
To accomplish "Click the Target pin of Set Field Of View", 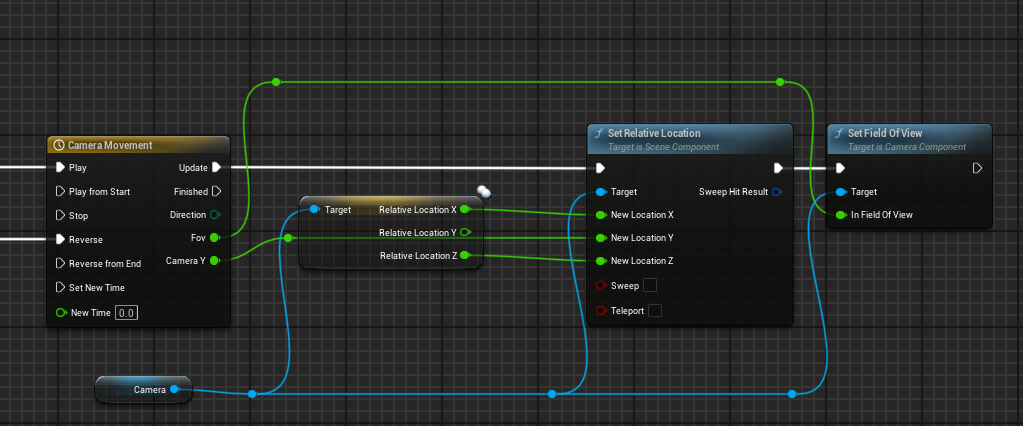I will point(841,192).
